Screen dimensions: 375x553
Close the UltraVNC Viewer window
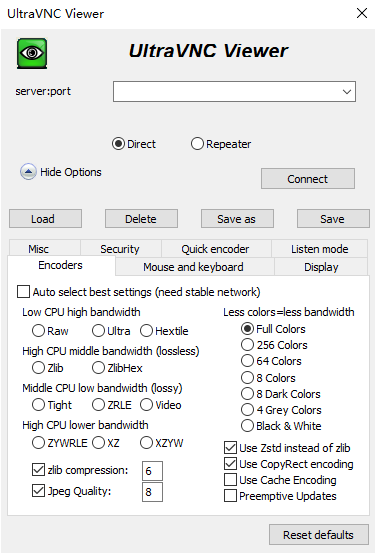point(362,13)
